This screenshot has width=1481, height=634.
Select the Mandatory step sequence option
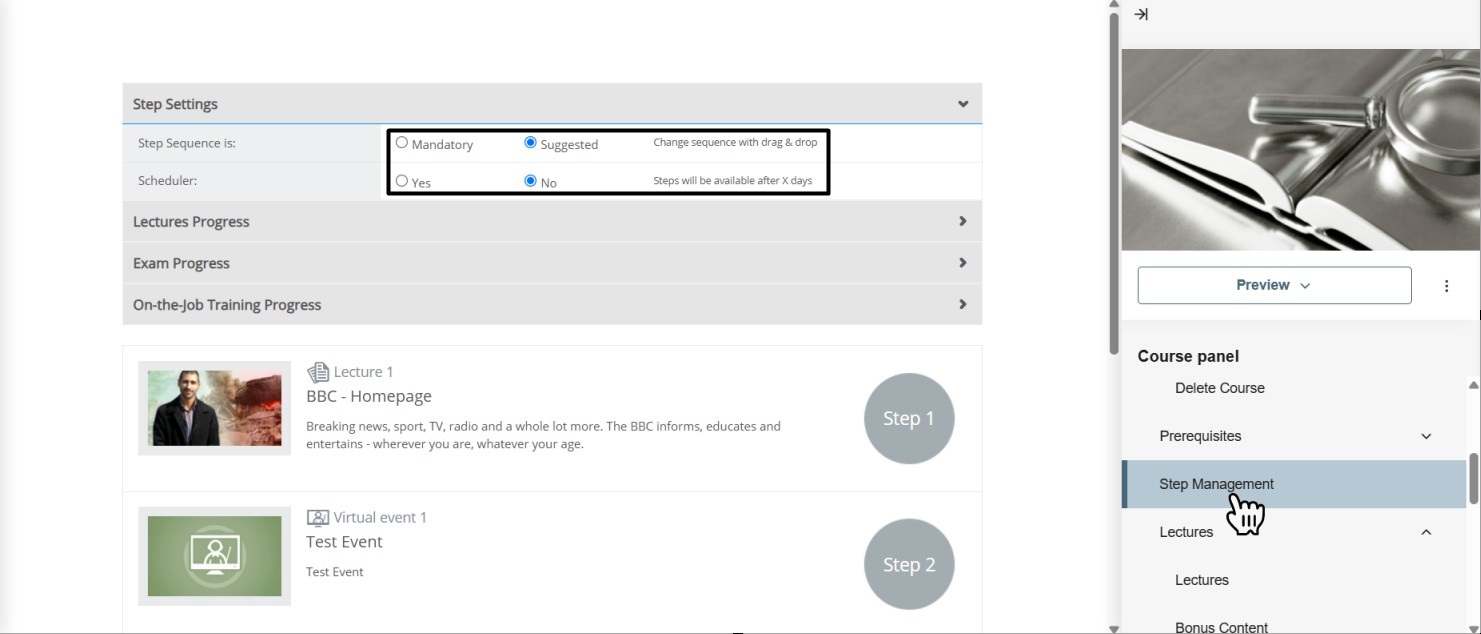tap(402, 143)
